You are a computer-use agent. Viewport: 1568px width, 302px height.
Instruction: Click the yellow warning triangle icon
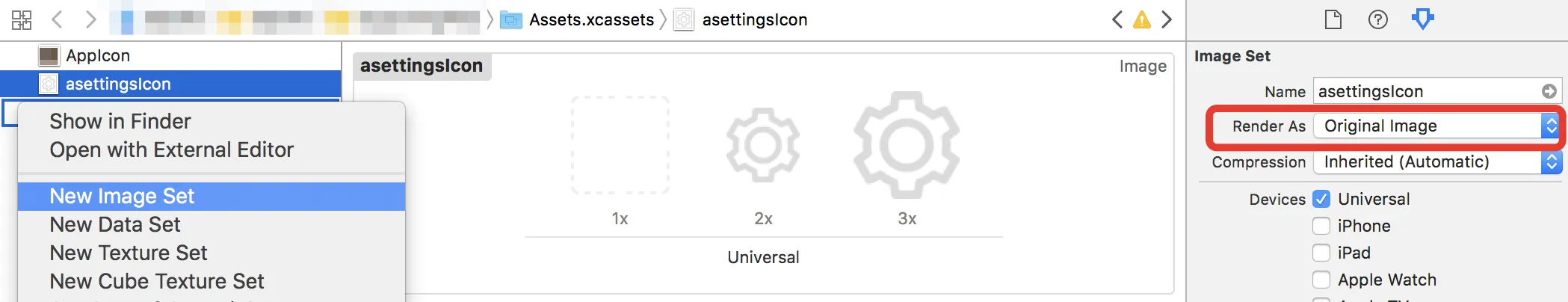[1141, 19]
